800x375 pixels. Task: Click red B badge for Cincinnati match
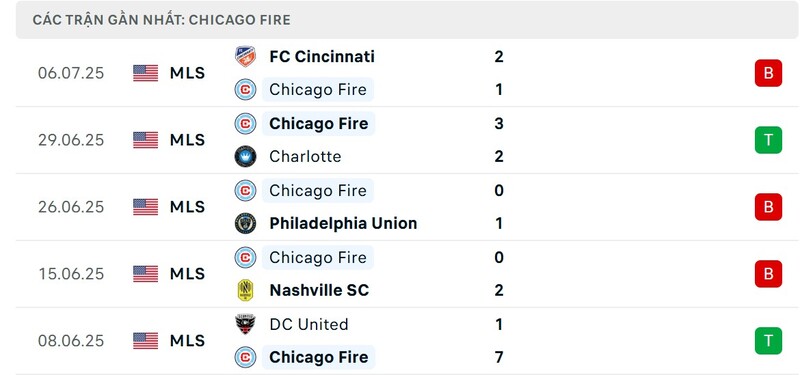point(768,73)
